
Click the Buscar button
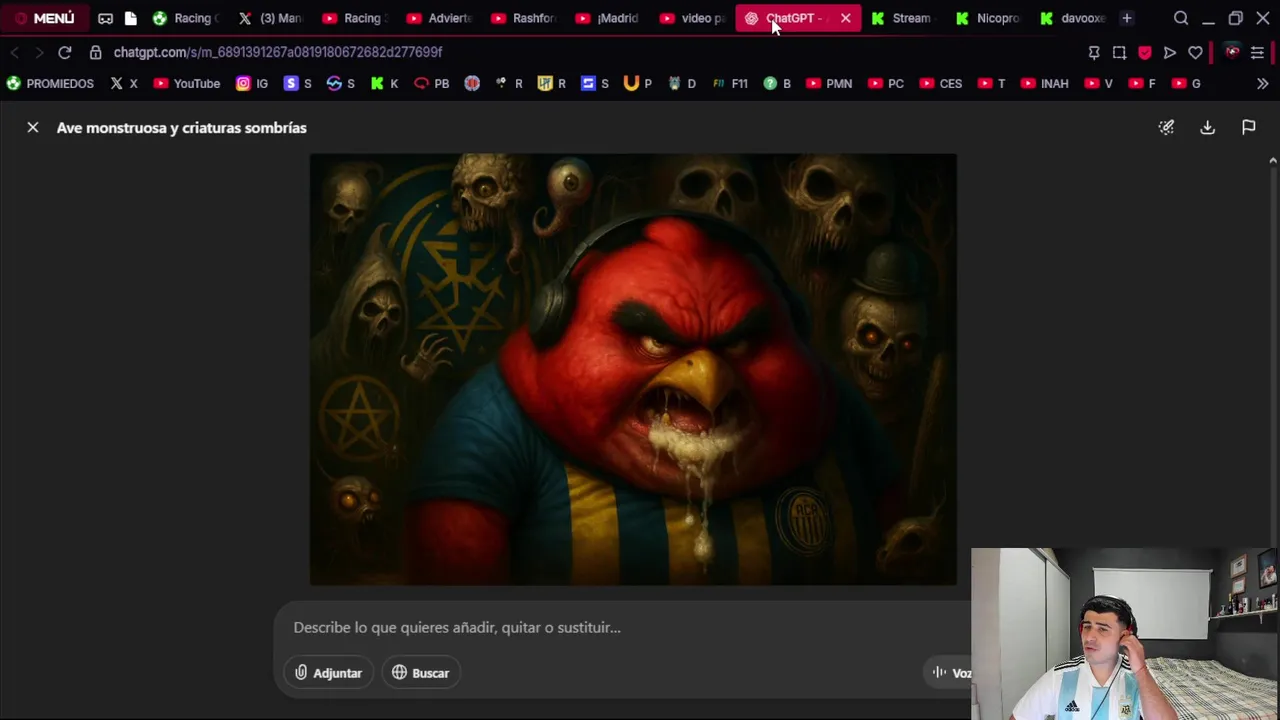(420, 673)
